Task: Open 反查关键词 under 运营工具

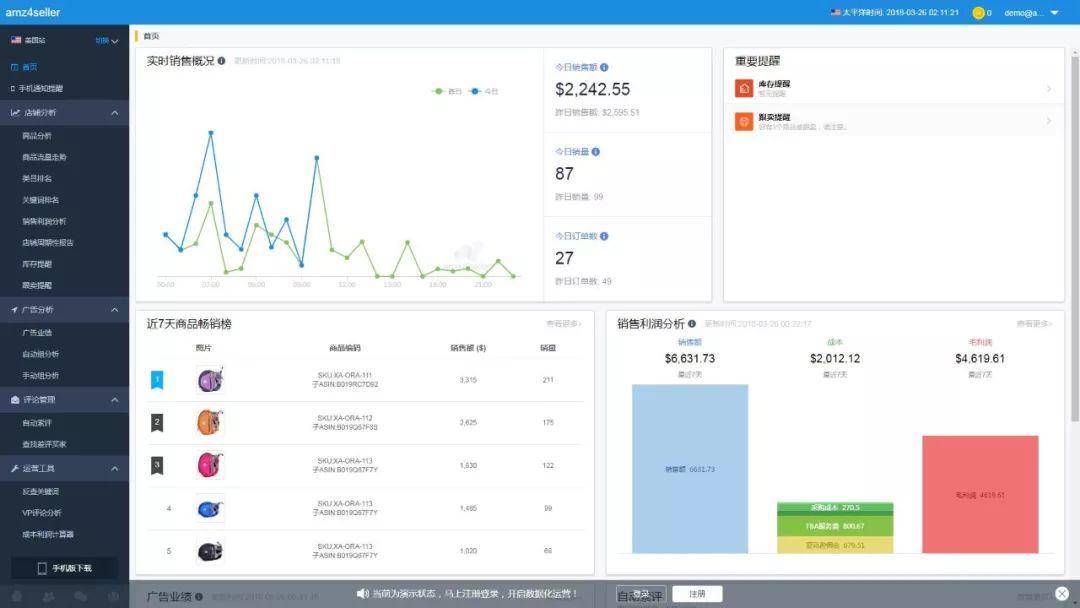Action: click(40, 492)
